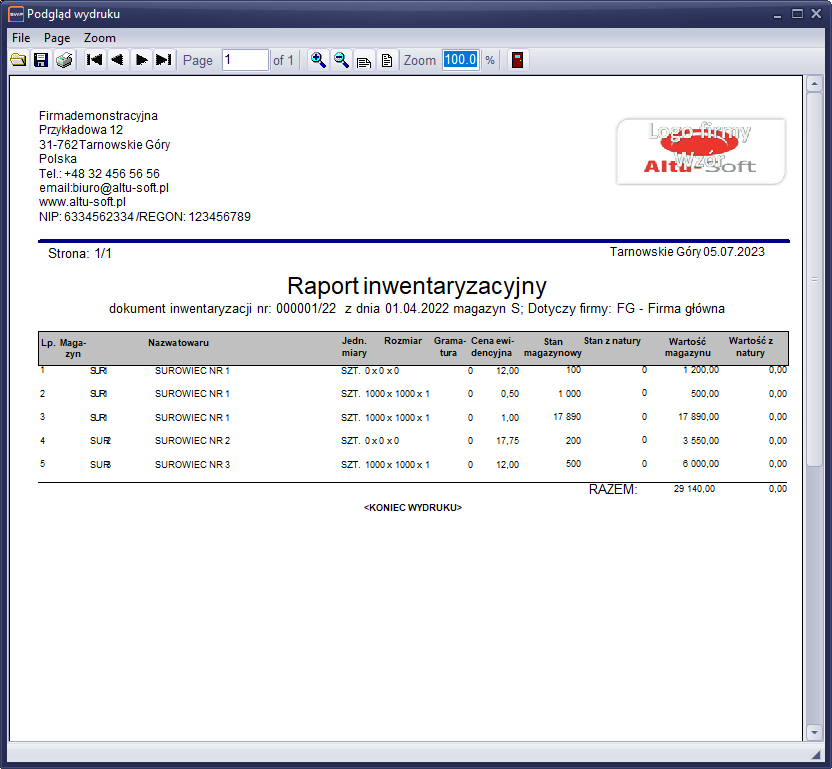
Task: Go to the first page
Action: tap(95, 60)
